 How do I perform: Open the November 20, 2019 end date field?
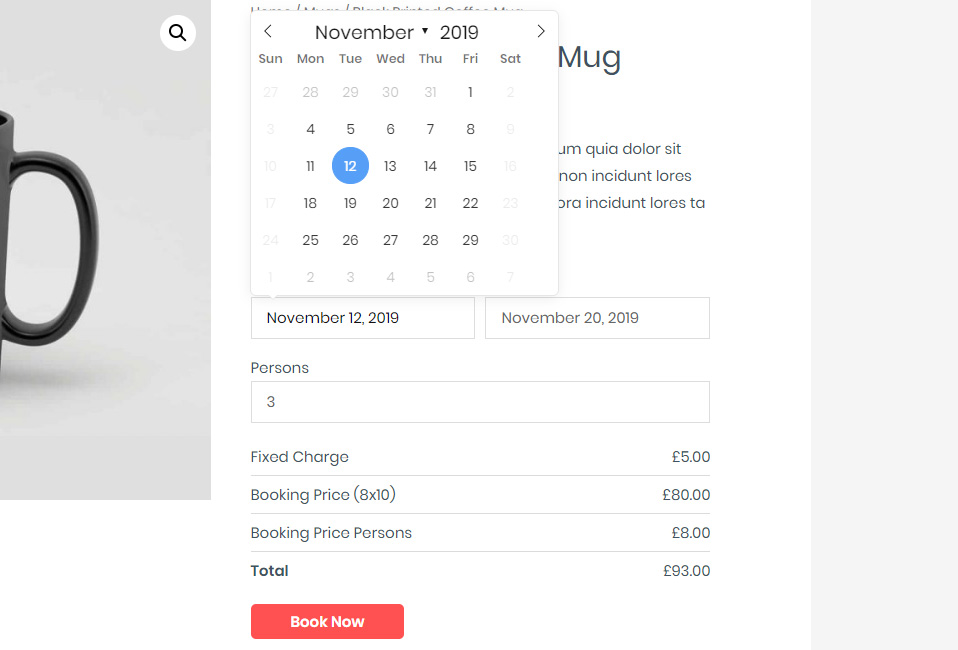pos(597,318)
